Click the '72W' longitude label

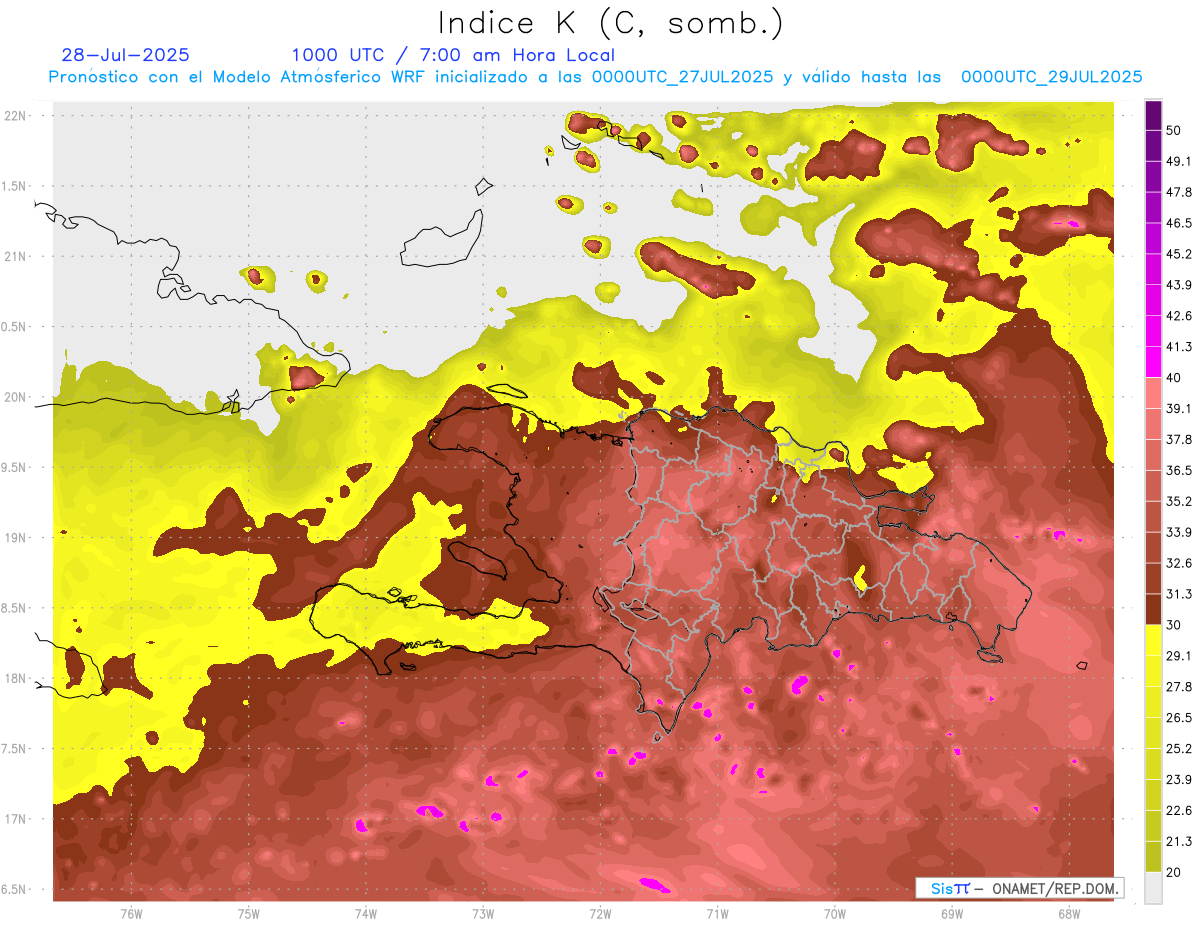600,913
